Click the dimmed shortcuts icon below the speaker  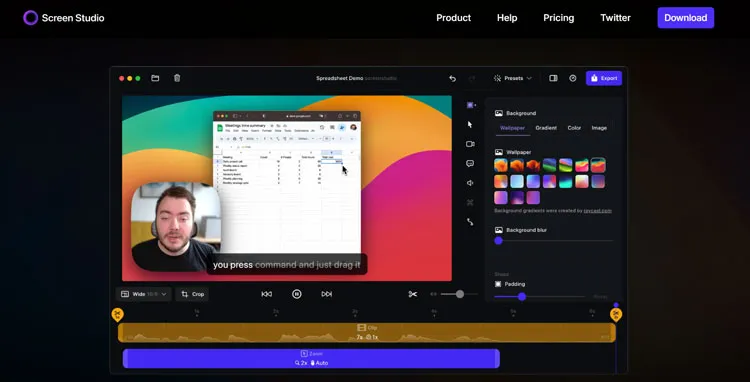(x=470, y=203)
